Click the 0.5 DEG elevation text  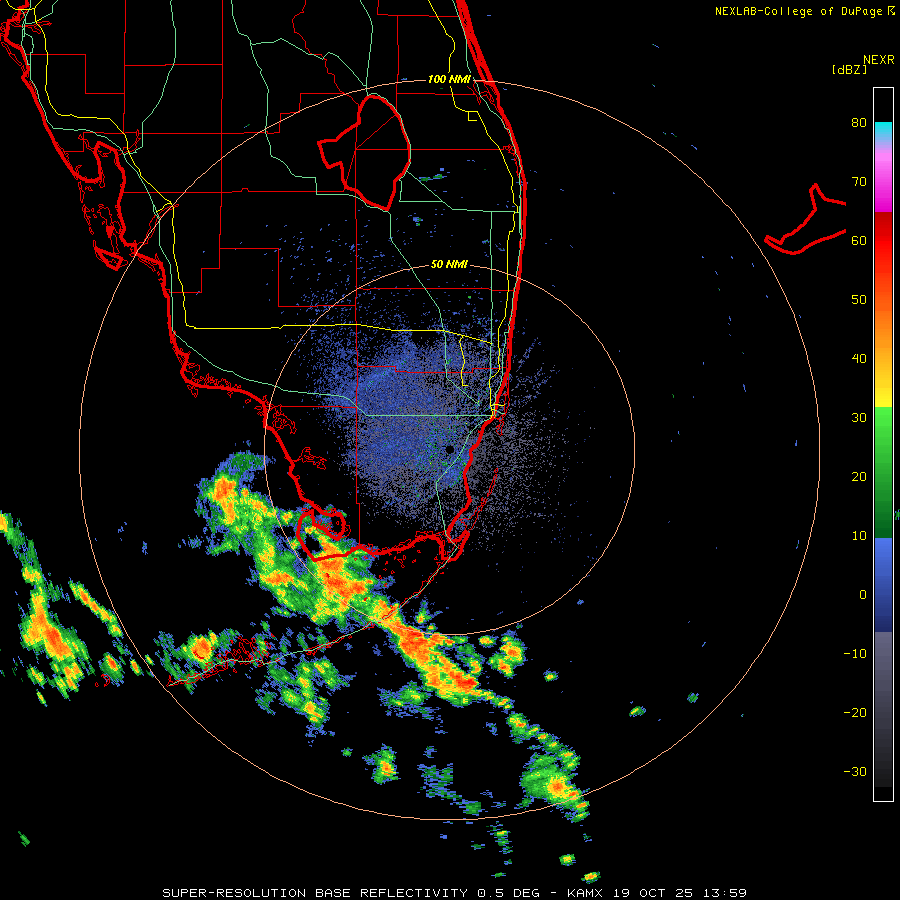click(508, 893)
